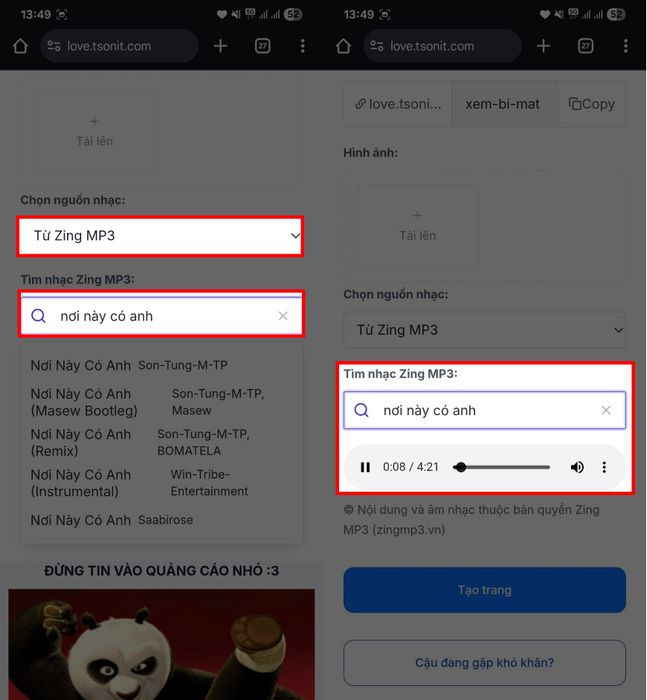The width and height of the screenshot is (647, 700).
Task: Click the xem-bi-mat URL slug field
Action: point(505,104)
